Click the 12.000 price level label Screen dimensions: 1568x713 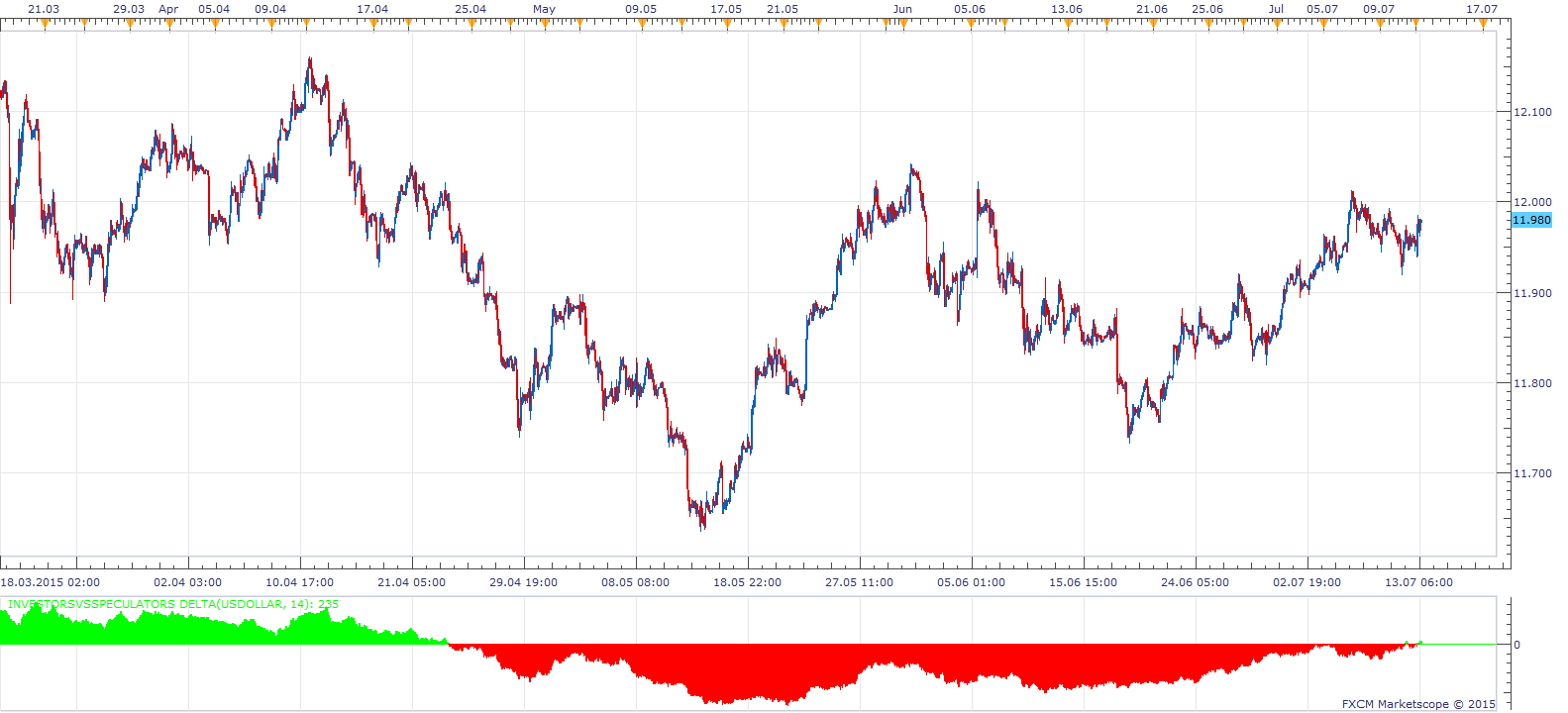coord(1532,202)
